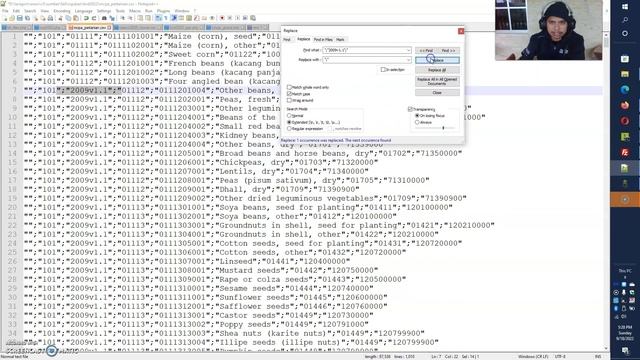This screenshot has height=360, width=640.
Task: Click the Find previous (<< Find) button
Action: (426, 51)
